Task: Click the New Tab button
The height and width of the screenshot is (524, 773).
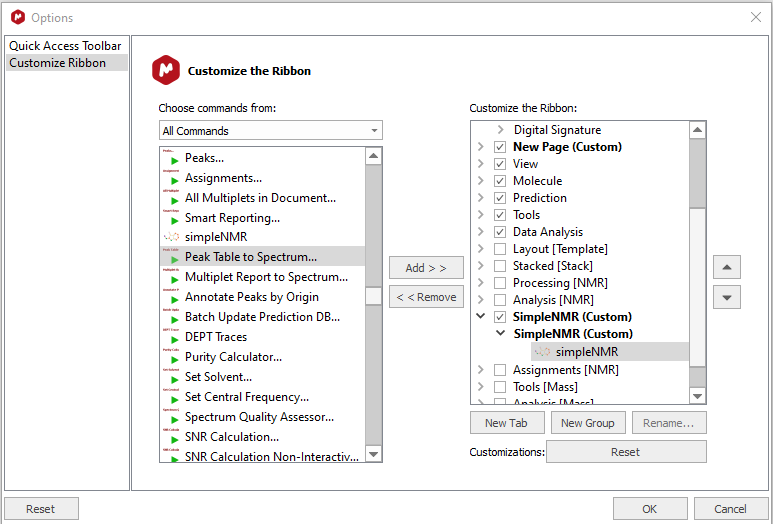Action: coord(506,423)
